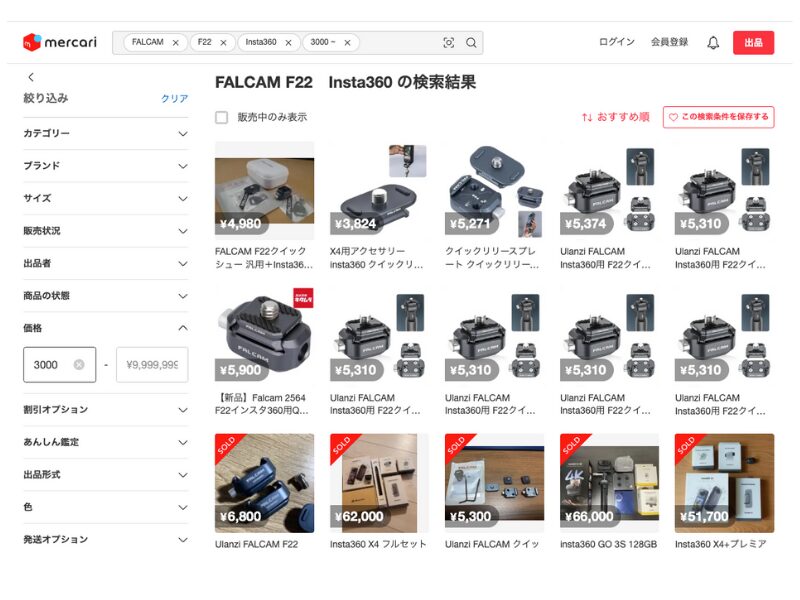Click the magnifier search icon
Image resolution: width=800 pixels, height=600 pixels.
point(471,43)
